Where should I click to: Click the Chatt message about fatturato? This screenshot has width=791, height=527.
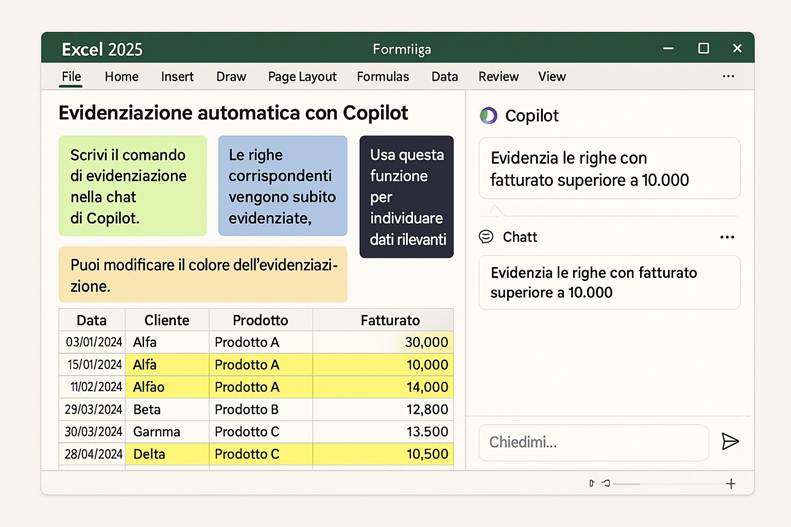pyautogui.click(x=609, y=282)
